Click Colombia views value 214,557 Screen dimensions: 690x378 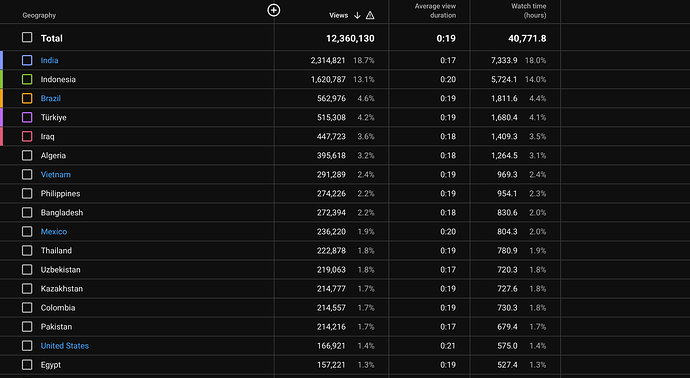click(x=331, y=308)
